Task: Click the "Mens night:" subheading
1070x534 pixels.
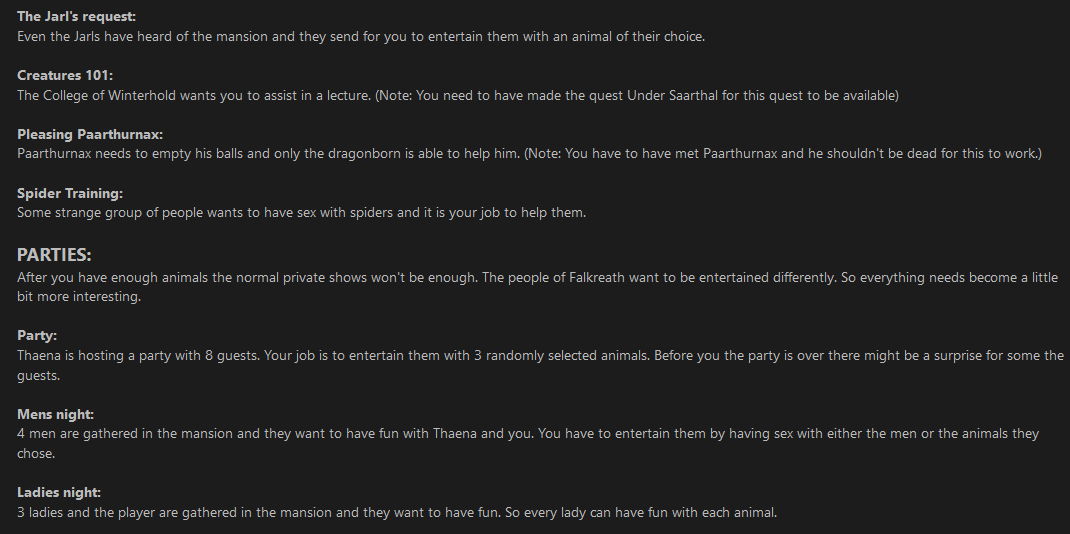Action: click(55, 414)
